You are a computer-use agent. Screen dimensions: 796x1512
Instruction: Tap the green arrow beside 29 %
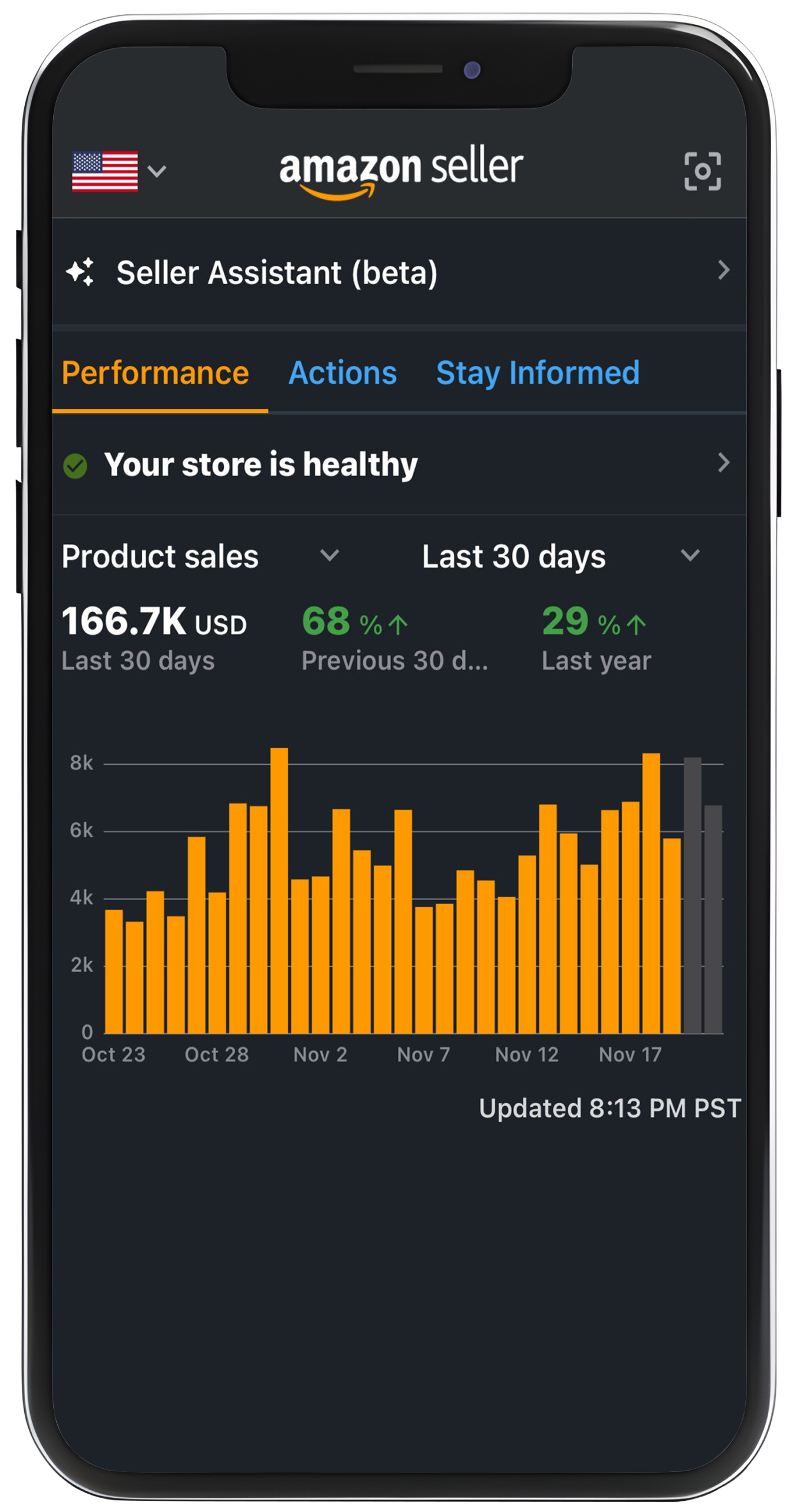coord(637,625)
